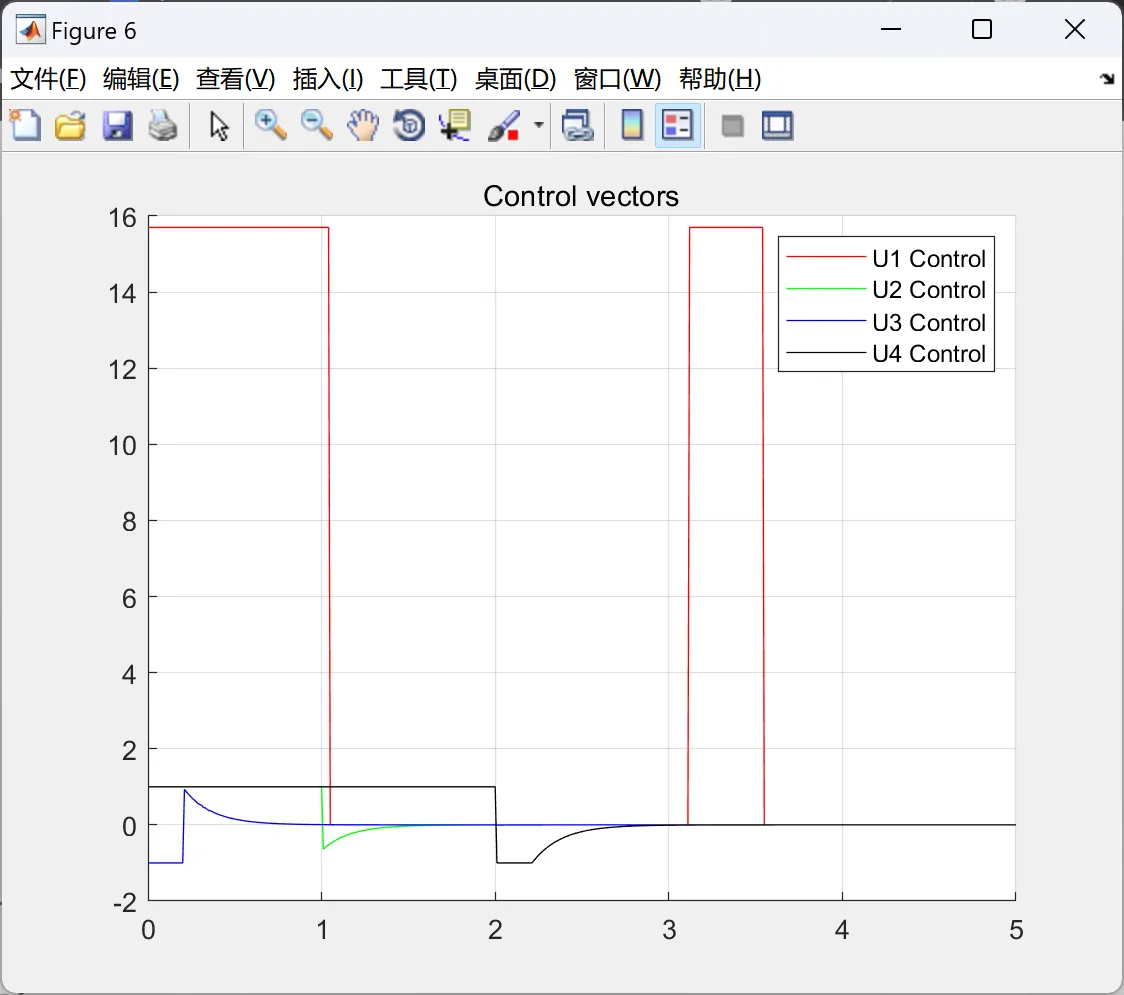1124x995 pixels.
Task: Open a file with the folder icon
Action: click(x=70, y=126)
